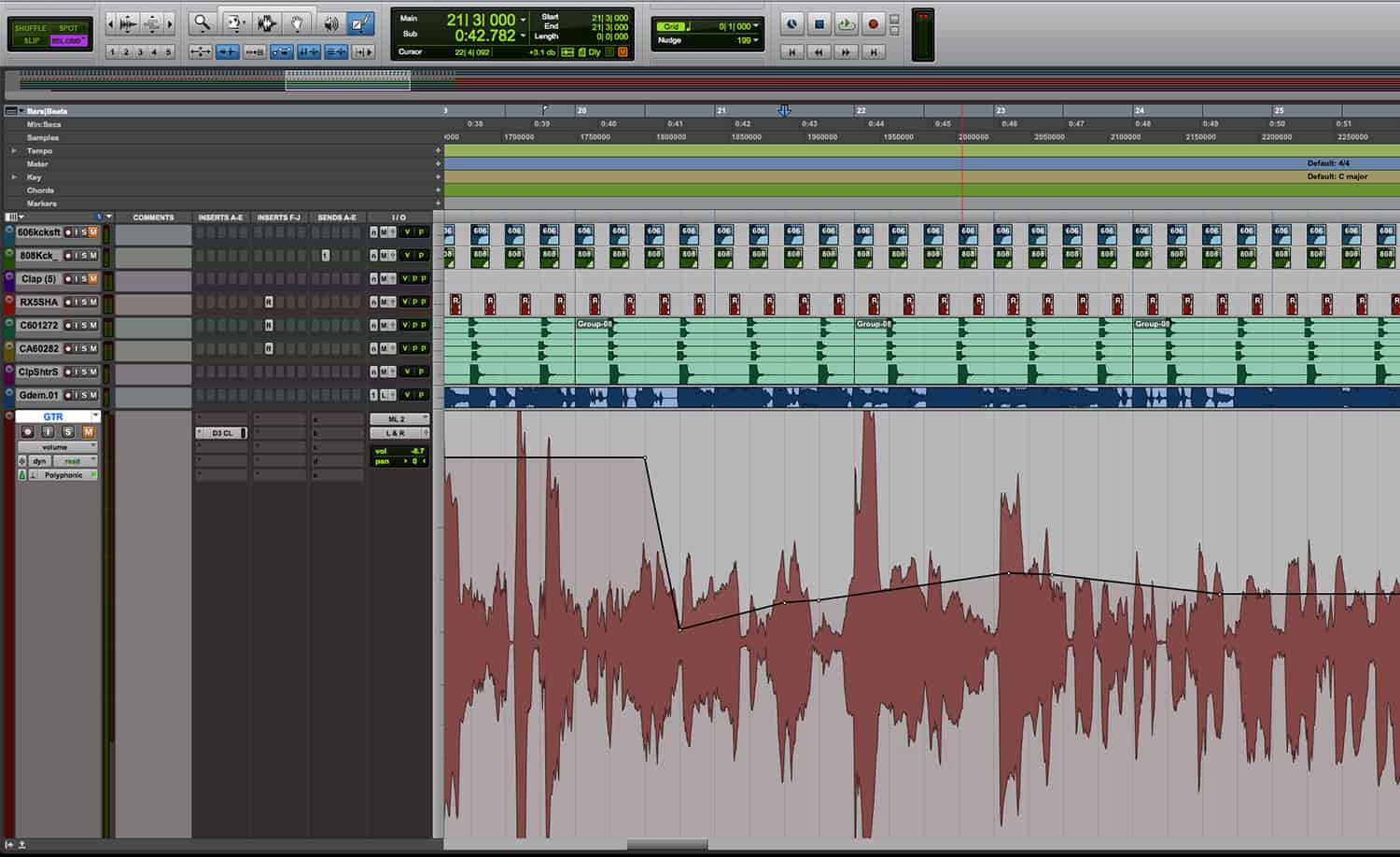
Task: Select zoom preset 3
Action: 140,52
